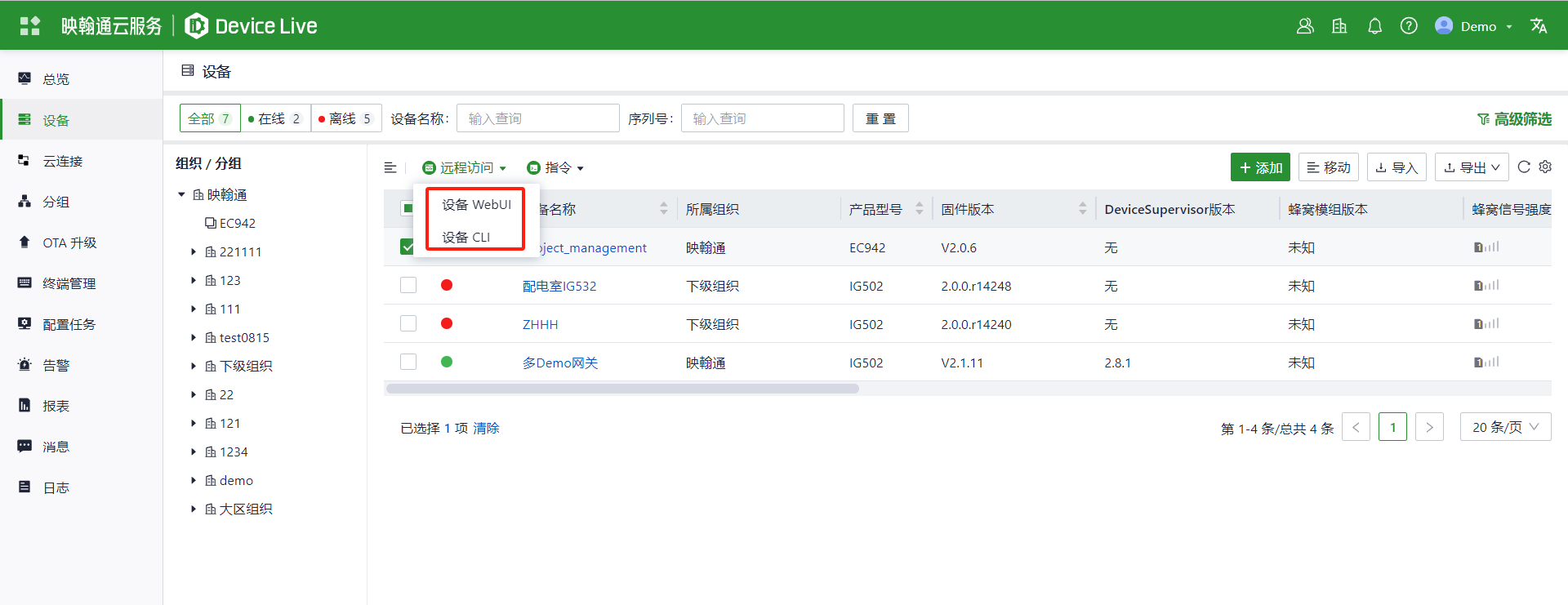The height and width of the screenshot is (605, 1568).
Task: Click the 移动 button
Action: tap(1329, 167)
